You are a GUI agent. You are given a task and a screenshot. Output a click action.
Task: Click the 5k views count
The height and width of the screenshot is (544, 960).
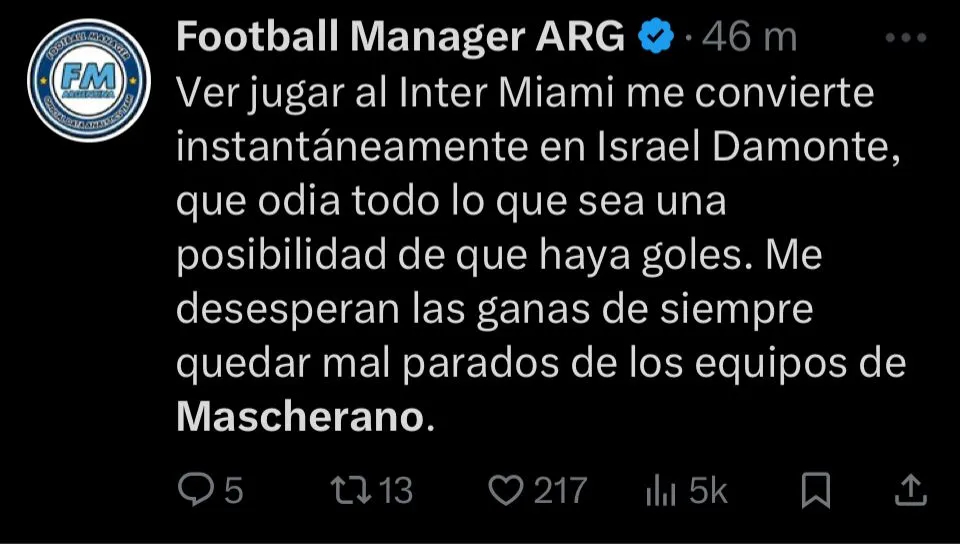point(708,490)
